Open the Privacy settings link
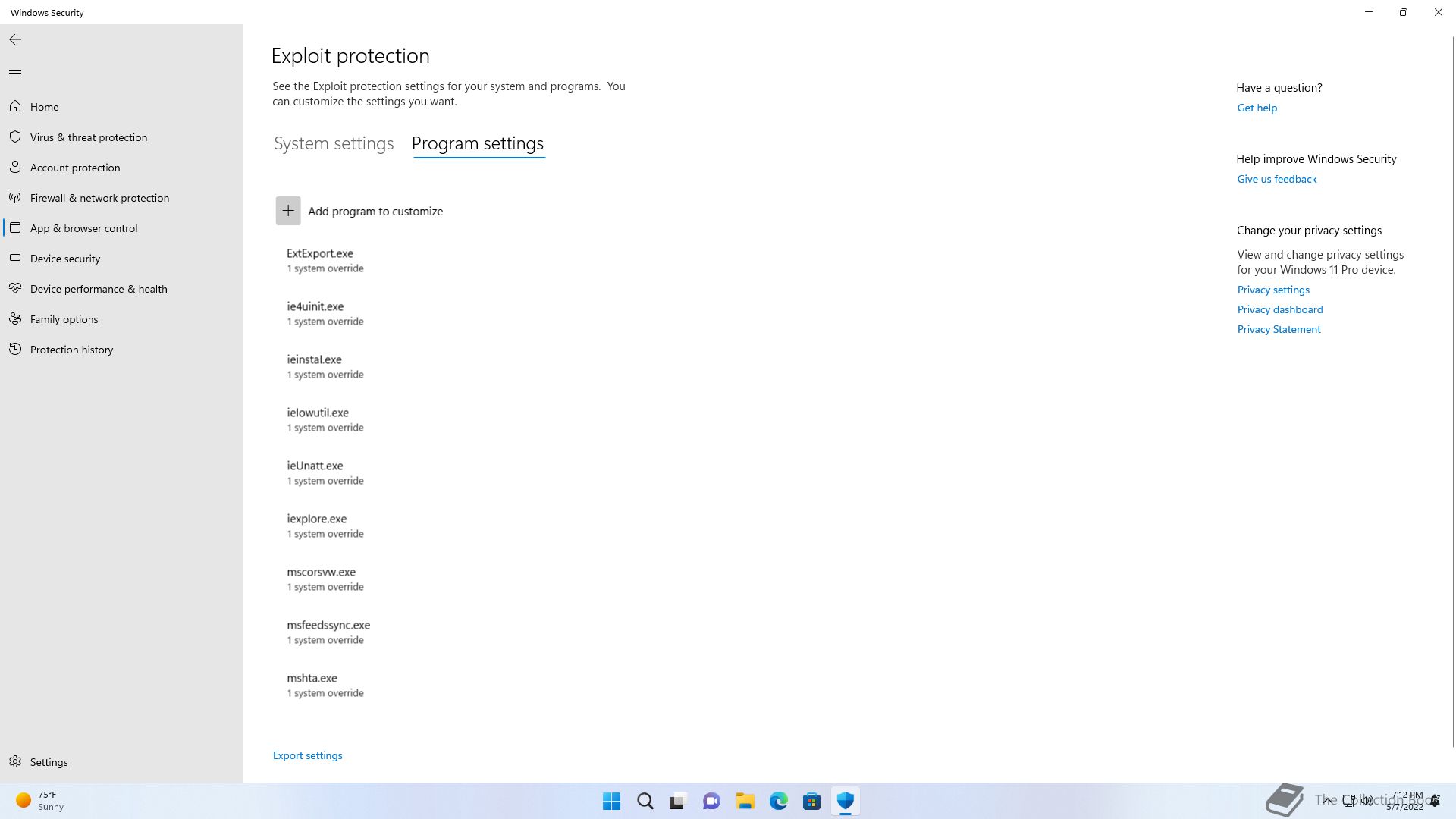The width and height of the screenshot is (1456, 819). [1273, 290]
